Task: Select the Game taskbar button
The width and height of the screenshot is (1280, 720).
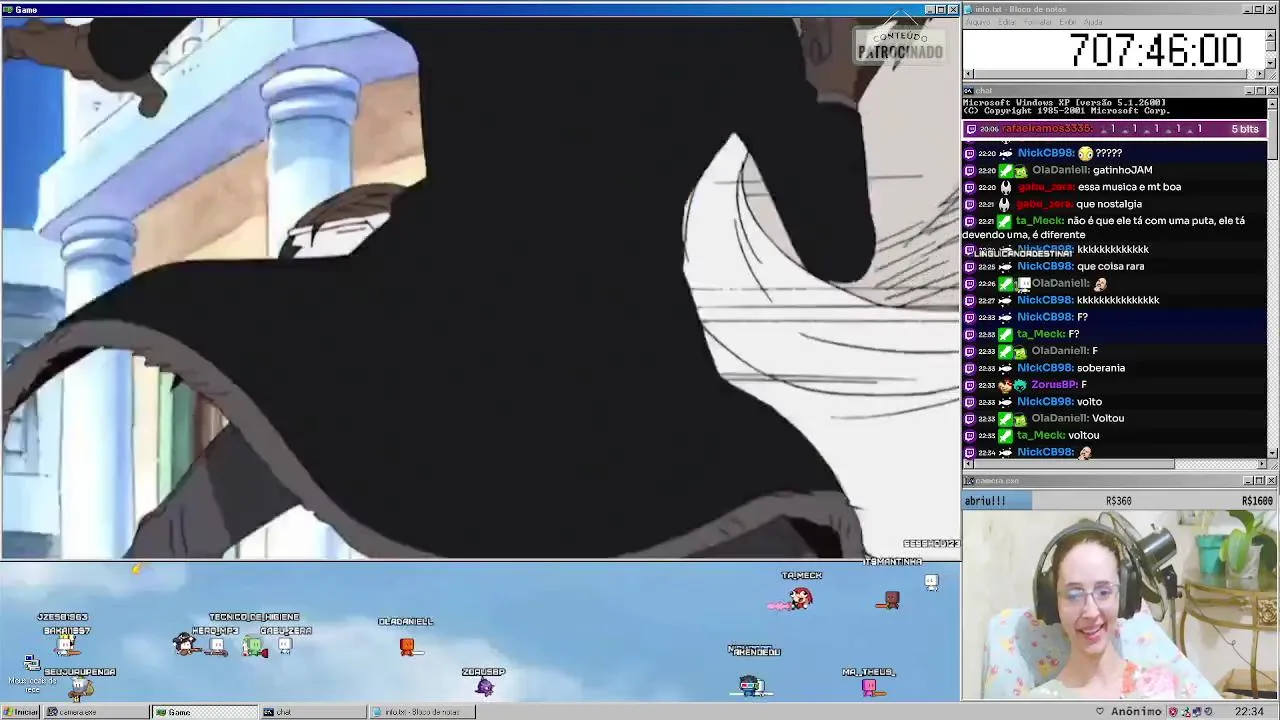Action: 204,712
